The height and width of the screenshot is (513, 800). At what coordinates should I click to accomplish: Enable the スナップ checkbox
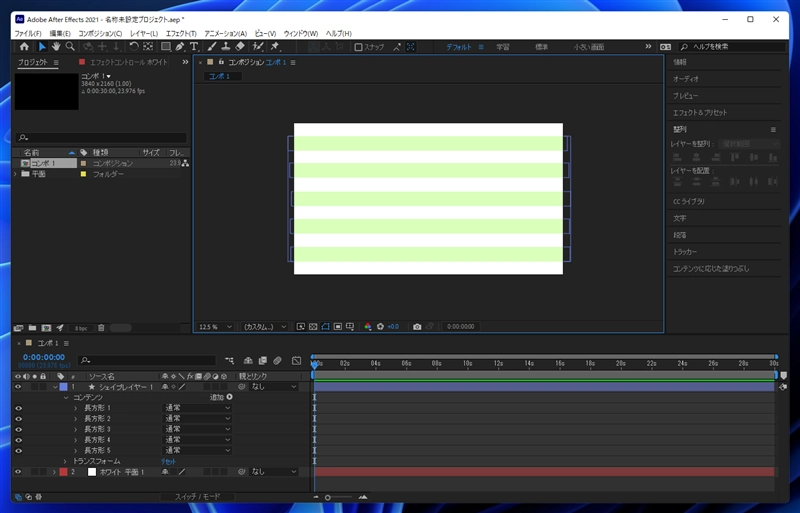(359, 46)
